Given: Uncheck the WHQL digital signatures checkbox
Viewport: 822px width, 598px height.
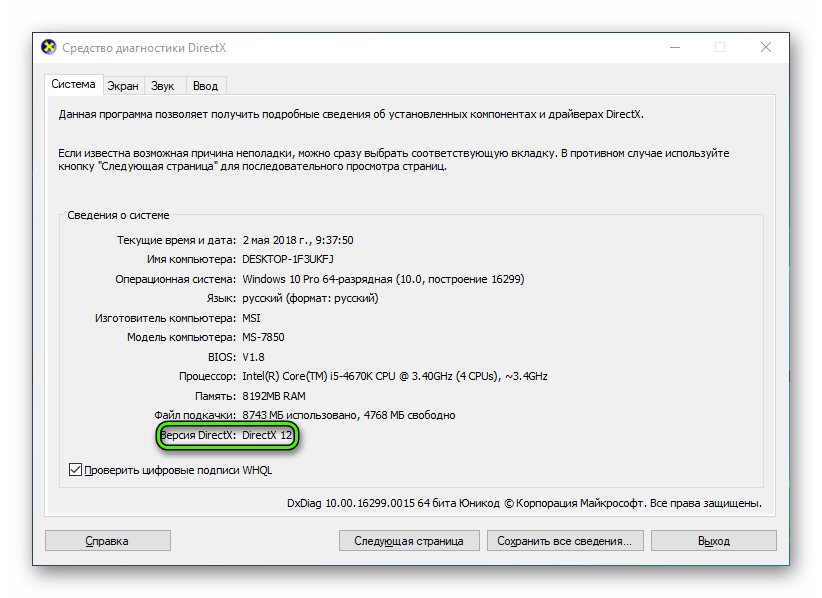Looking at the screenshot, I should tap(76, 469).
